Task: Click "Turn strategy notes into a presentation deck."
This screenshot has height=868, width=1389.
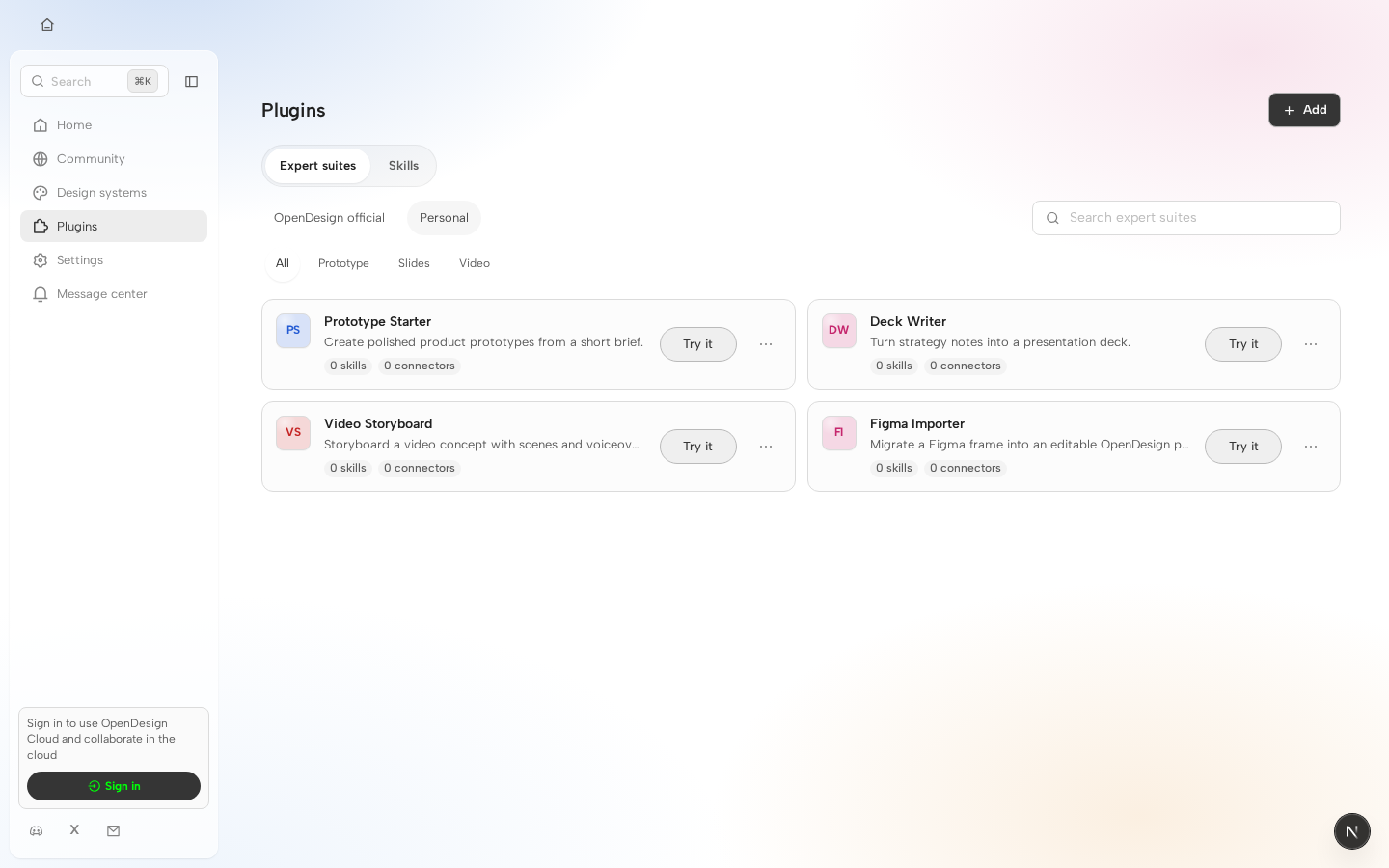Action: coord(1000,342)
